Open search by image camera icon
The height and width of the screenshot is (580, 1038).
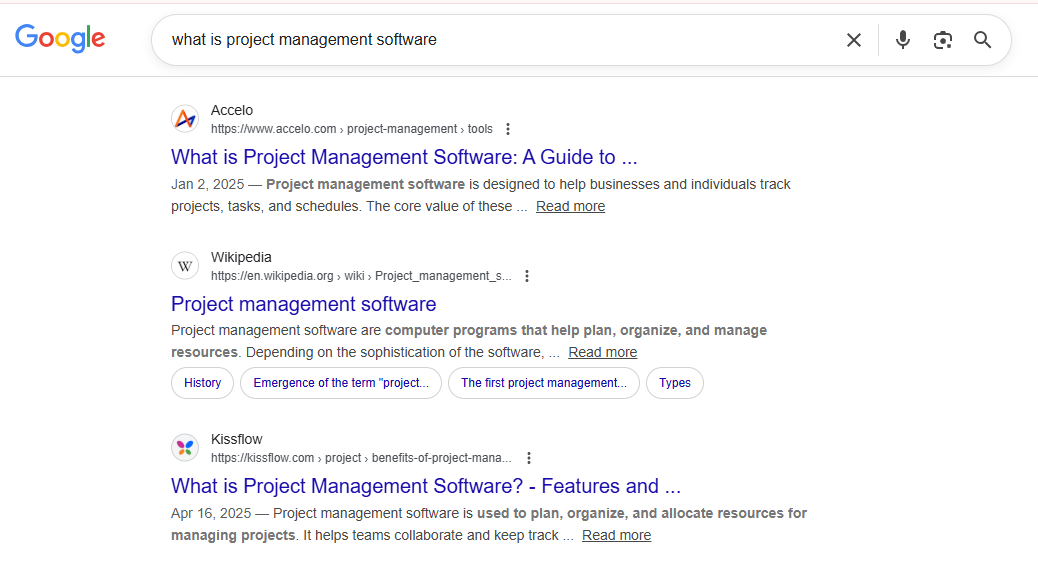pyautogui.click(x=943, y=40)
